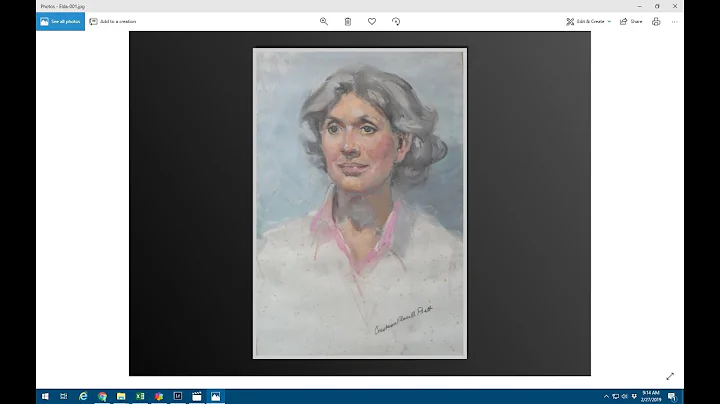
Task: Open the Windows Start menu
Action: pos(45,396)
